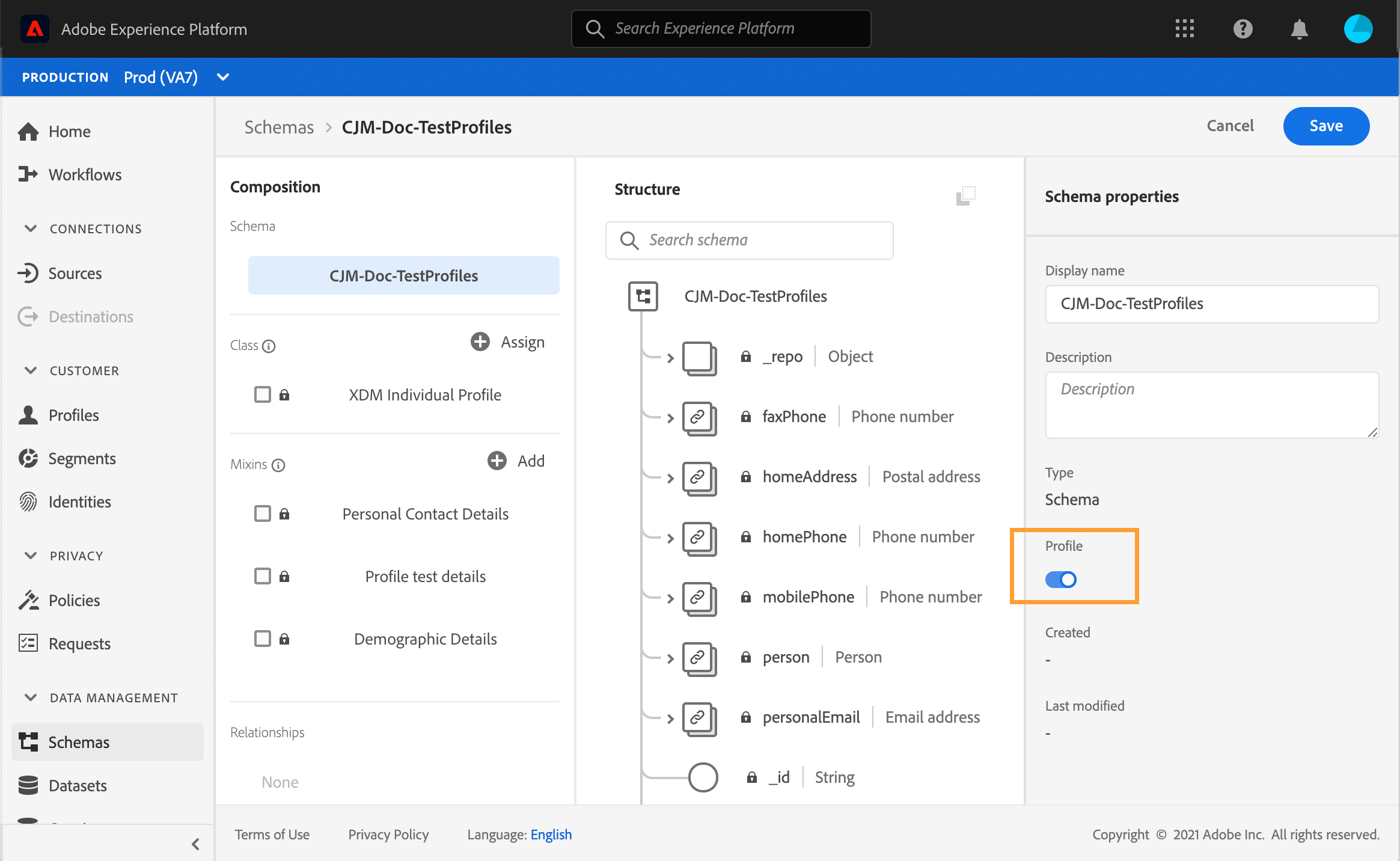Click the Class info icon

[269, 346]
